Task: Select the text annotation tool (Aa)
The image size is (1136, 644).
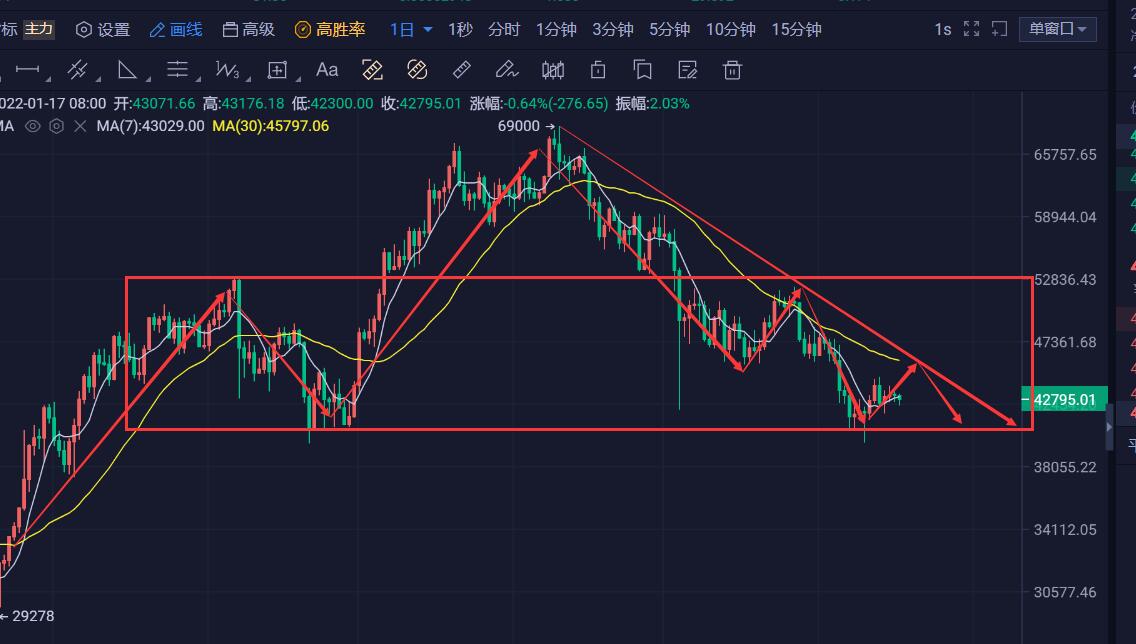Action: (x=327, y=70)
